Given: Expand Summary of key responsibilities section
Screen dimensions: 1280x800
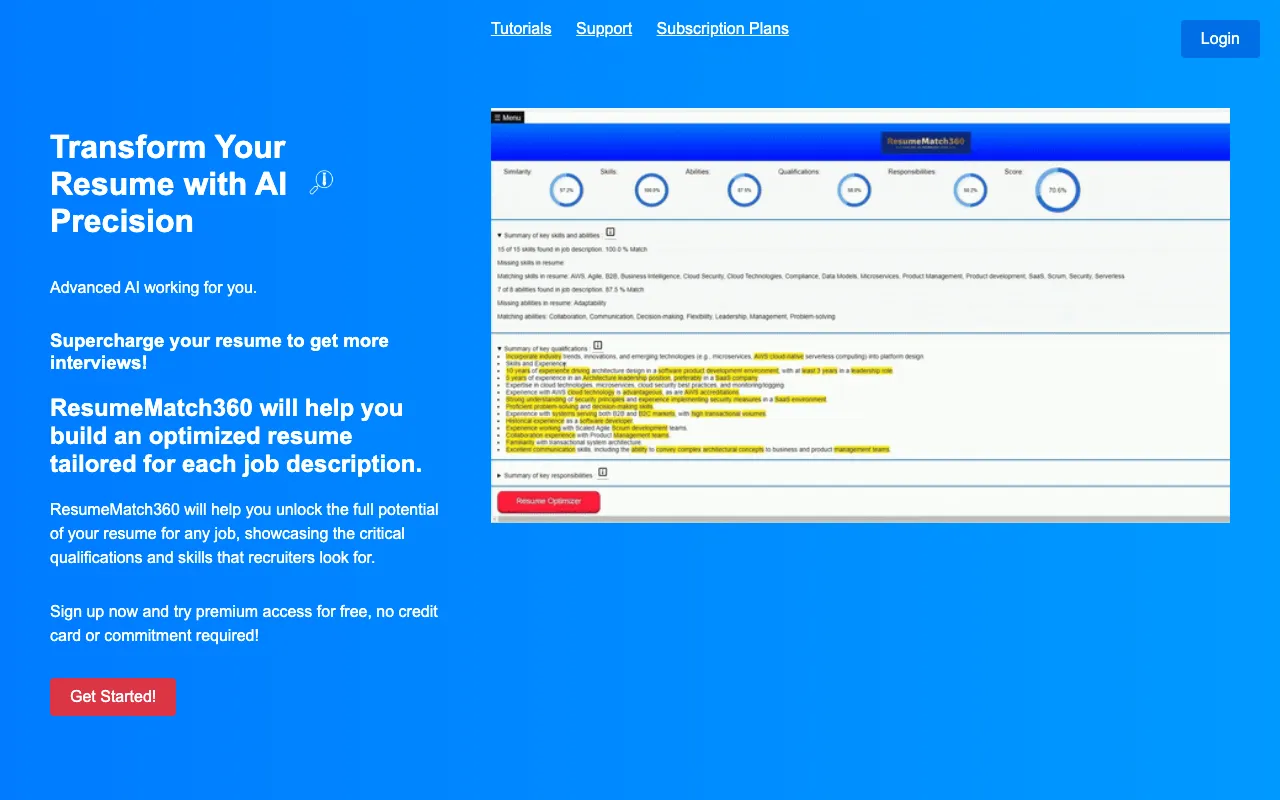Looking at the screenshot, I should (544, 475).
